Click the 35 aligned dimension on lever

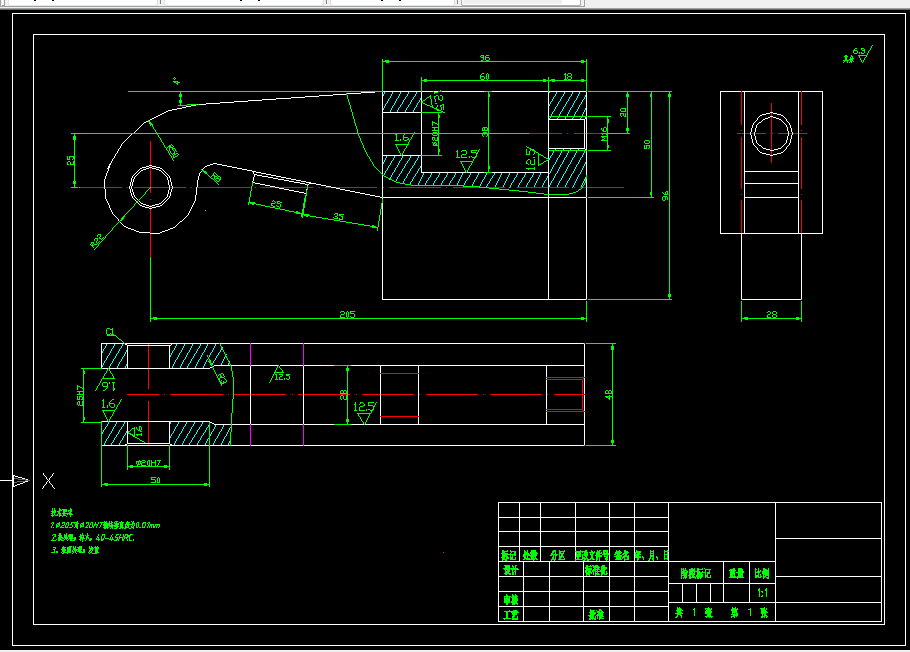[338, 217]
